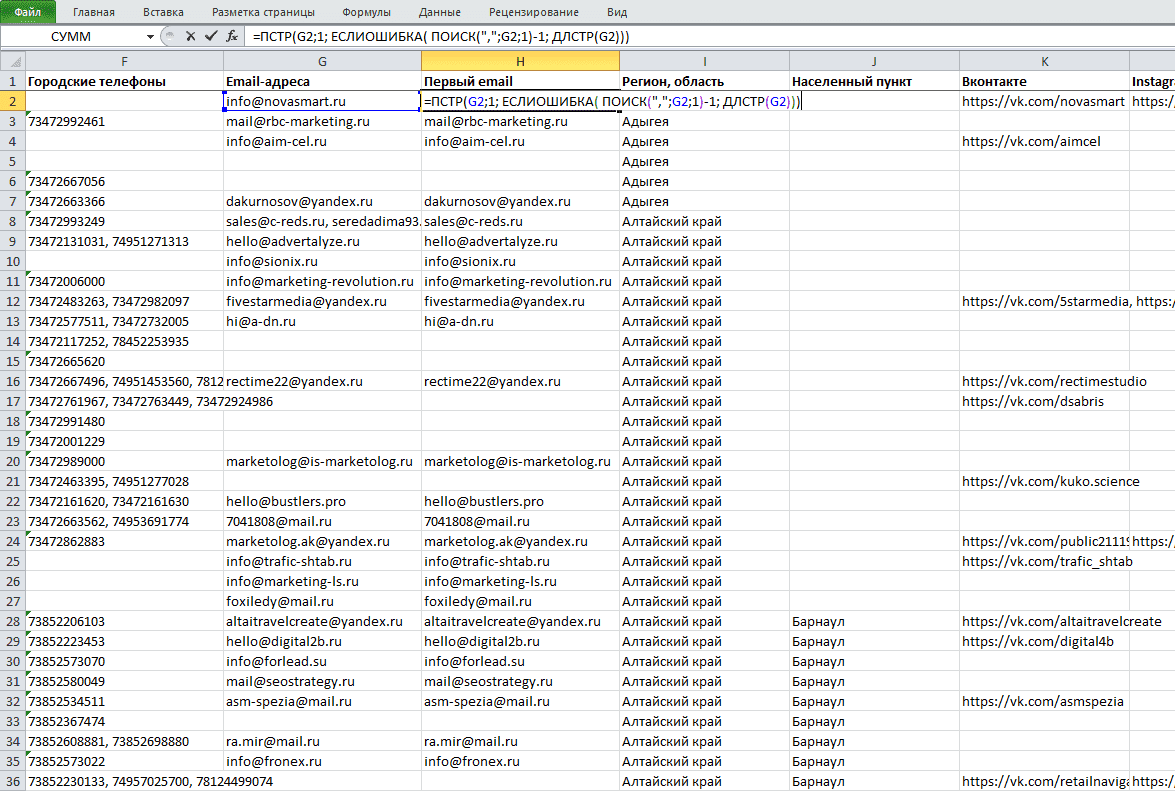Select column K header
Viewport: 1175px width, 791px height.
1045,61
